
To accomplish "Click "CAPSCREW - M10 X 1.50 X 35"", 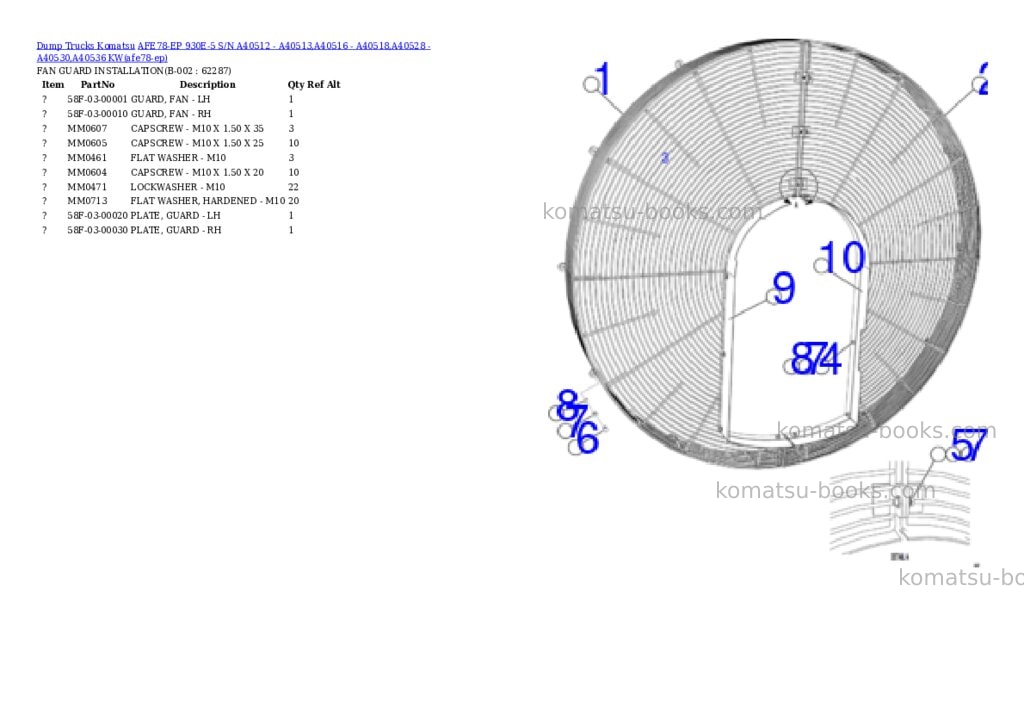I will pos(197,129).
